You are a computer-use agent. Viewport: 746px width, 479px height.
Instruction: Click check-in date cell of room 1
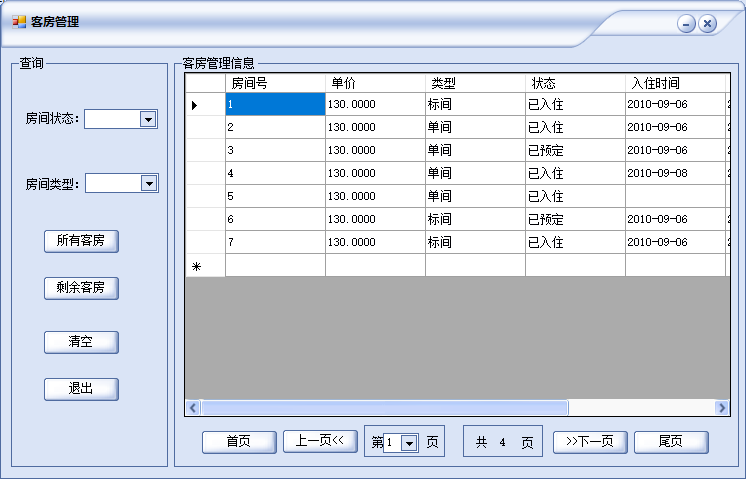click(x=675, y=104)
